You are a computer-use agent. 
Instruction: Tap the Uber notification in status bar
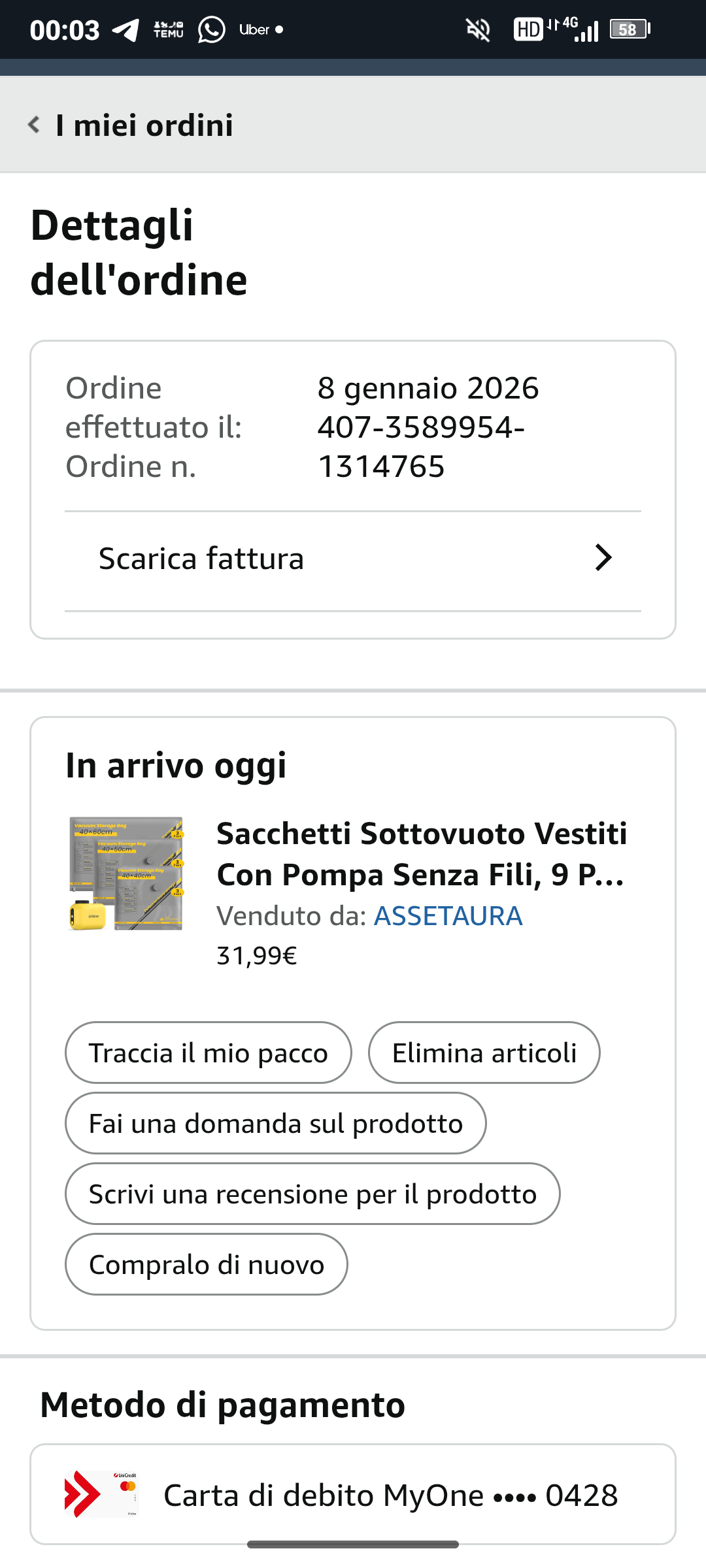pos(255,30)
